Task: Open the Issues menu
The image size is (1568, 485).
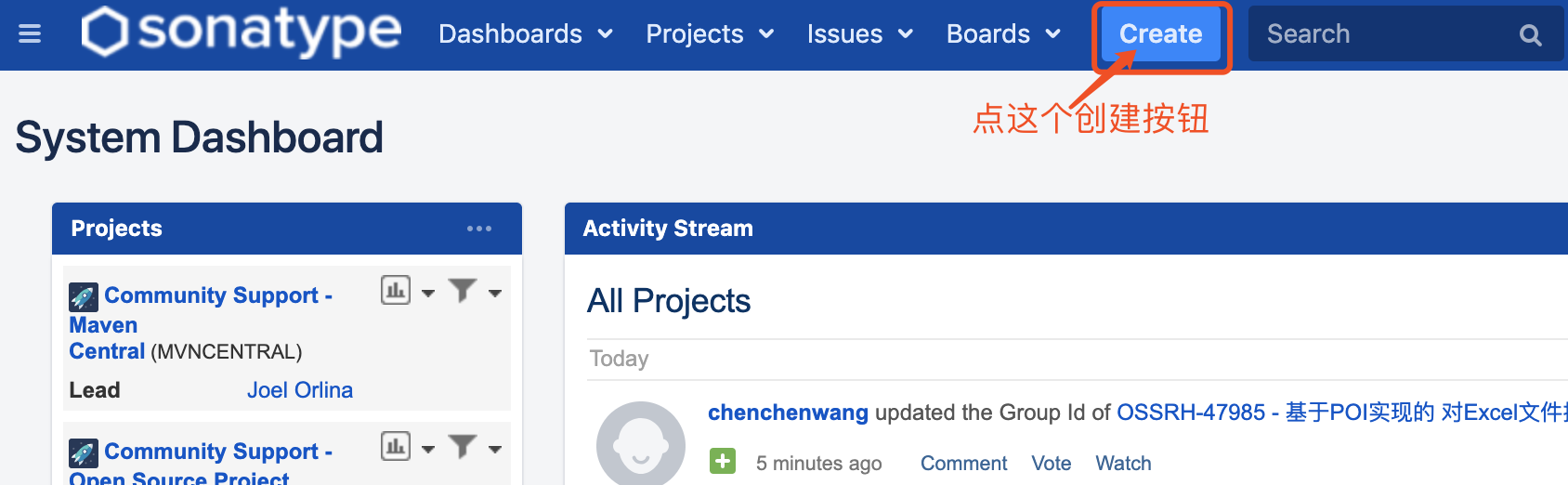Action: [859, 34]
